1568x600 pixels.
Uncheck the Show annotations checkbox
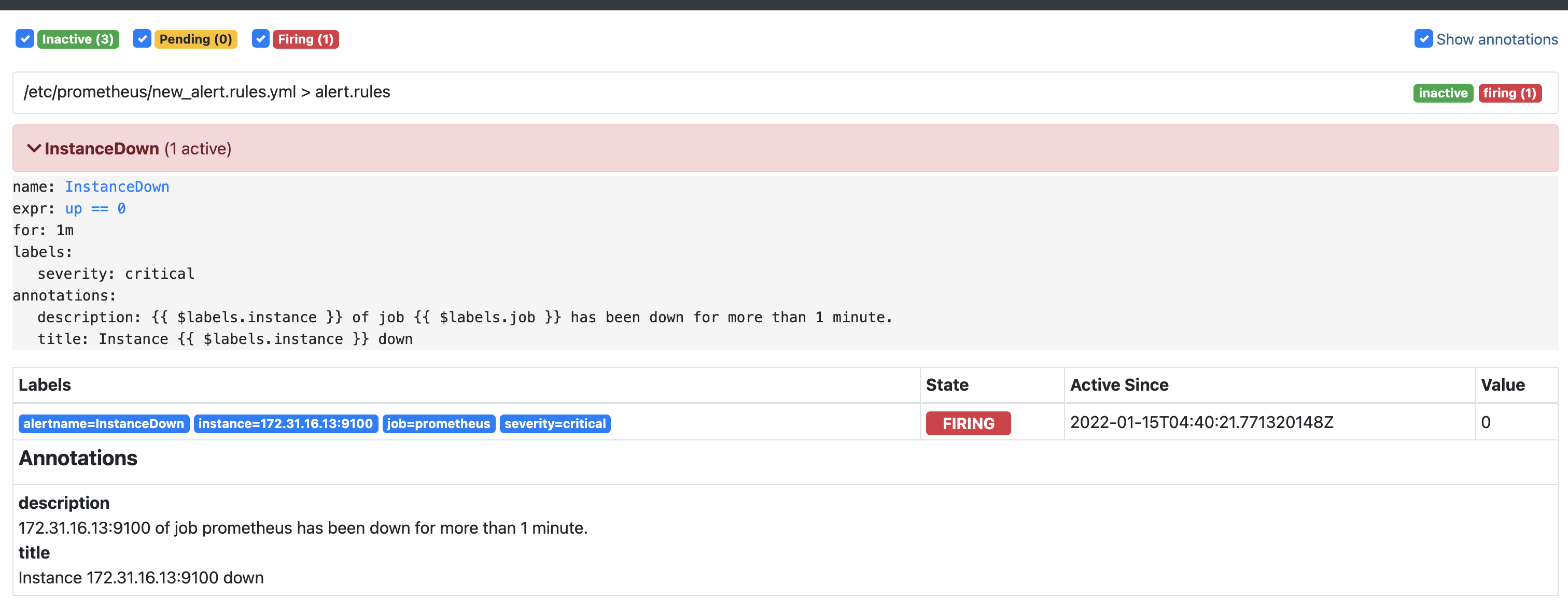coord(1424,38)
